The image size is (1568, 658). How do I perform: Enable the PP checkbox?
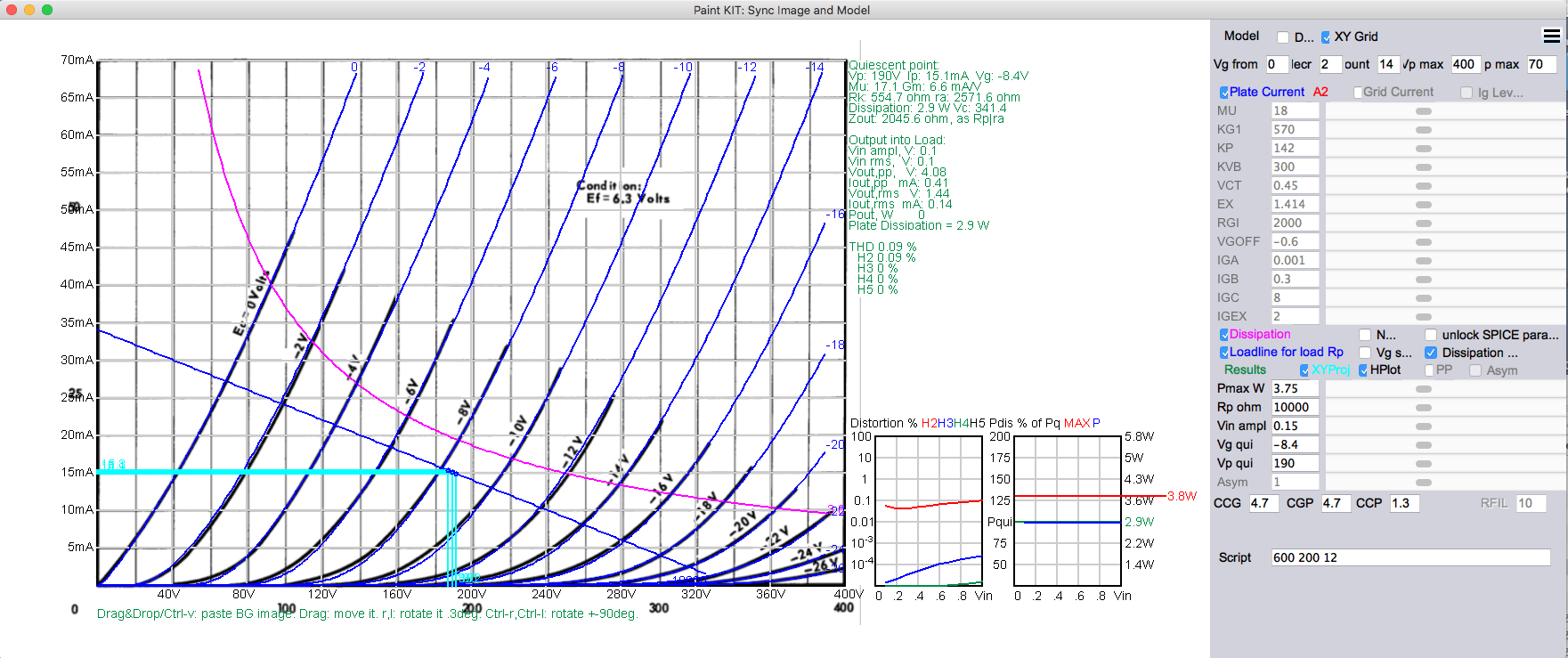[x=1429, y=370]
